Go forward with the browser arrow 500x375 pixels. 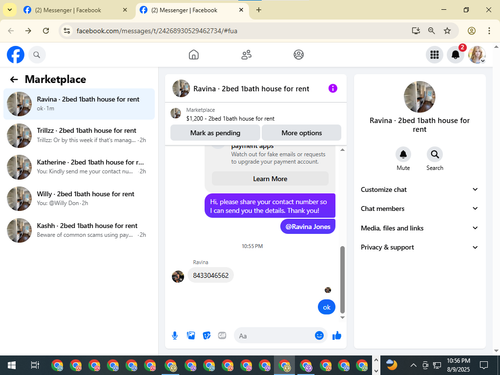tap(28, 31)
